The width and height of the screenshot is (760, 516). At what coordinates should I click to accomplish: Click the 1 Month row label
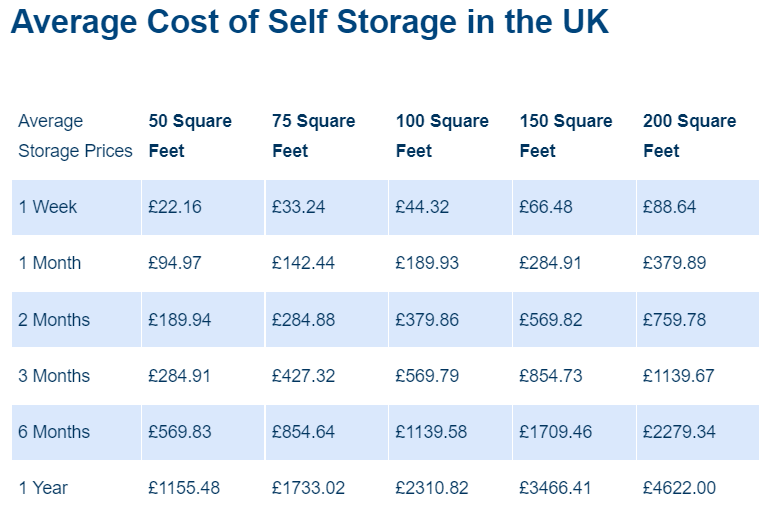click(50, 263)
